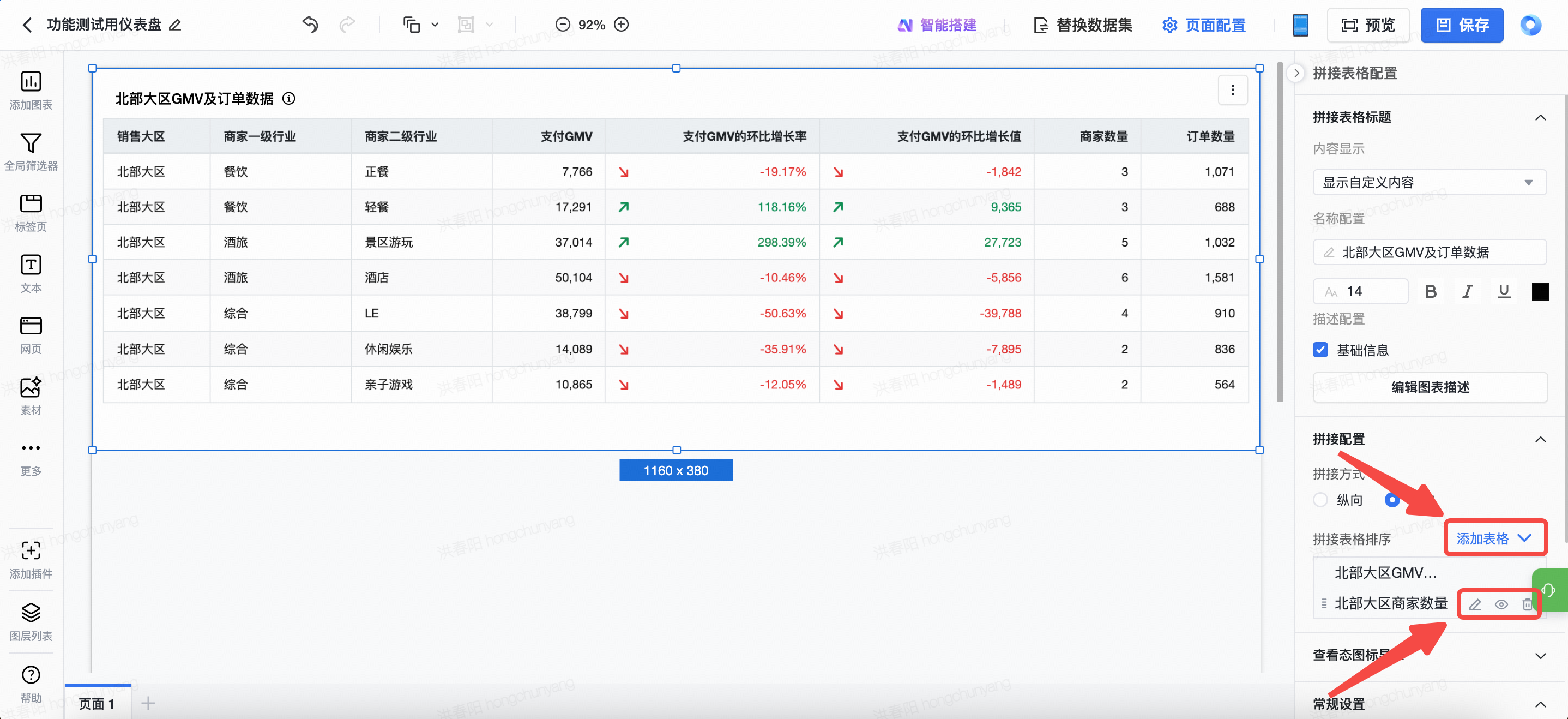The width and height of the screenshot is (1568, 719).
Task: Select the 纵向 vertical join radio
Action: pyautogui.click(x=1320, y=500)
